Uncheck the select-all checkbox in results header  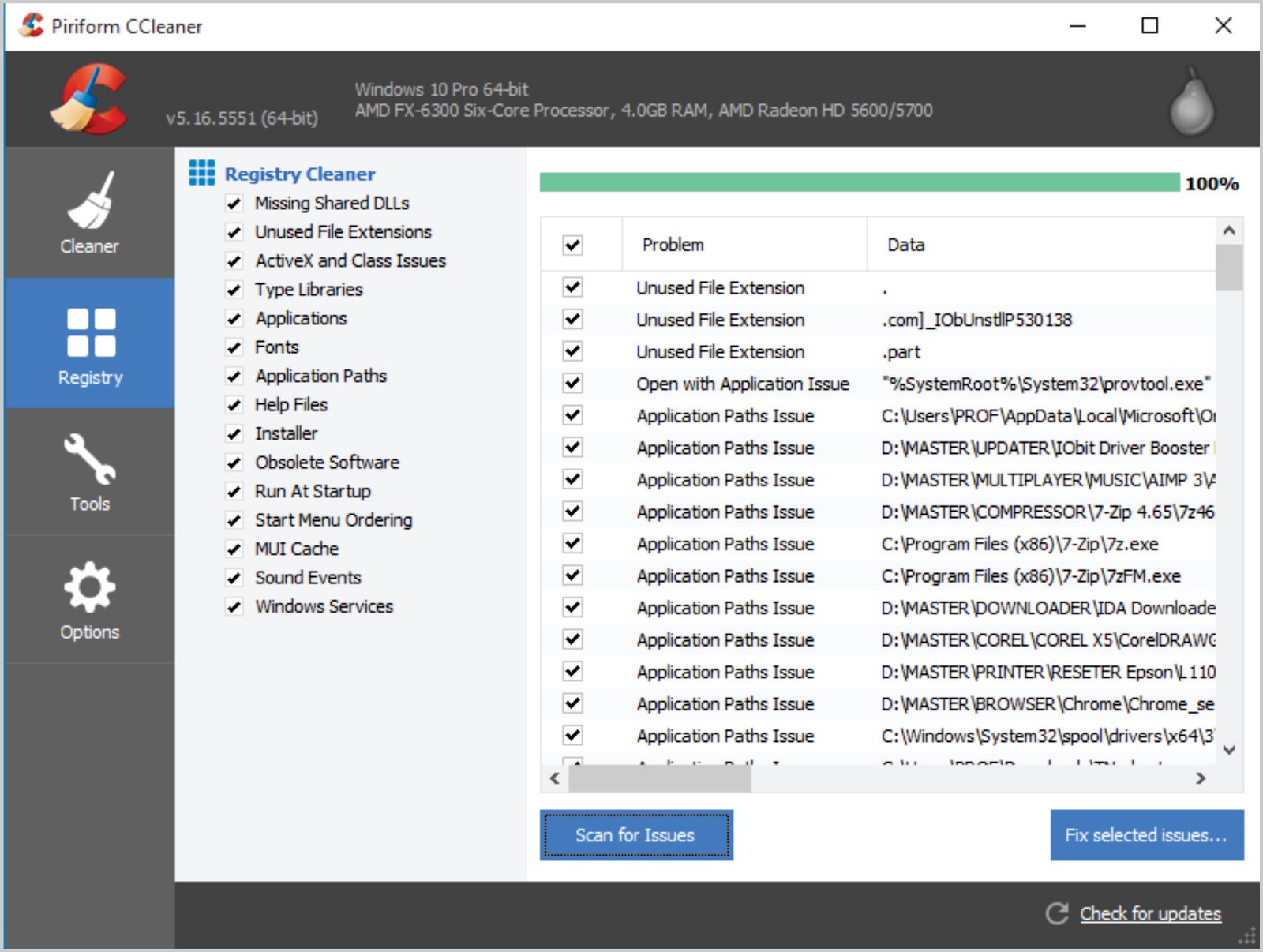[x=573, y=245]
